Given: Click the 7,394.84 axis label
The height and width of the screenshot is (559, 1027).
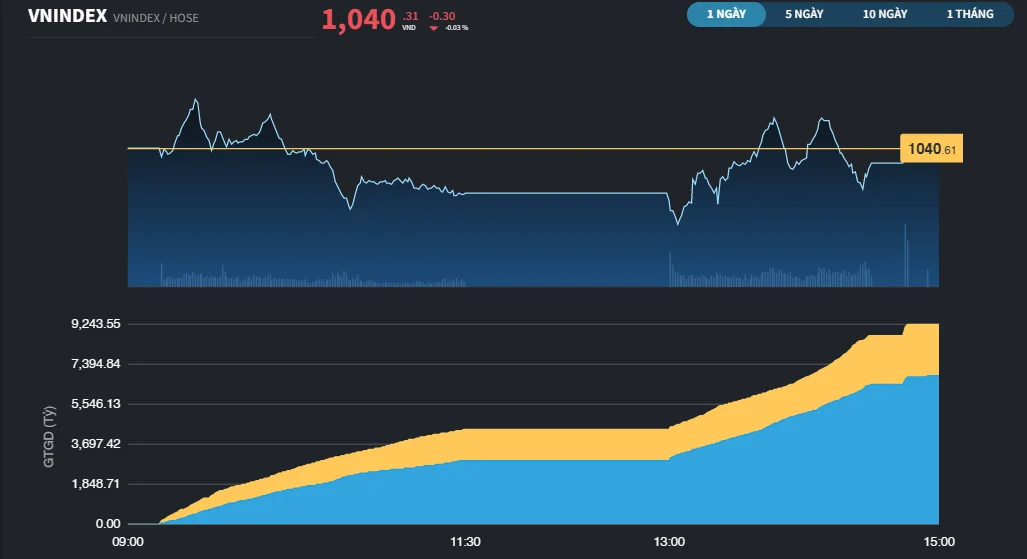Looking at the screenshot, I should click(96, 364).
